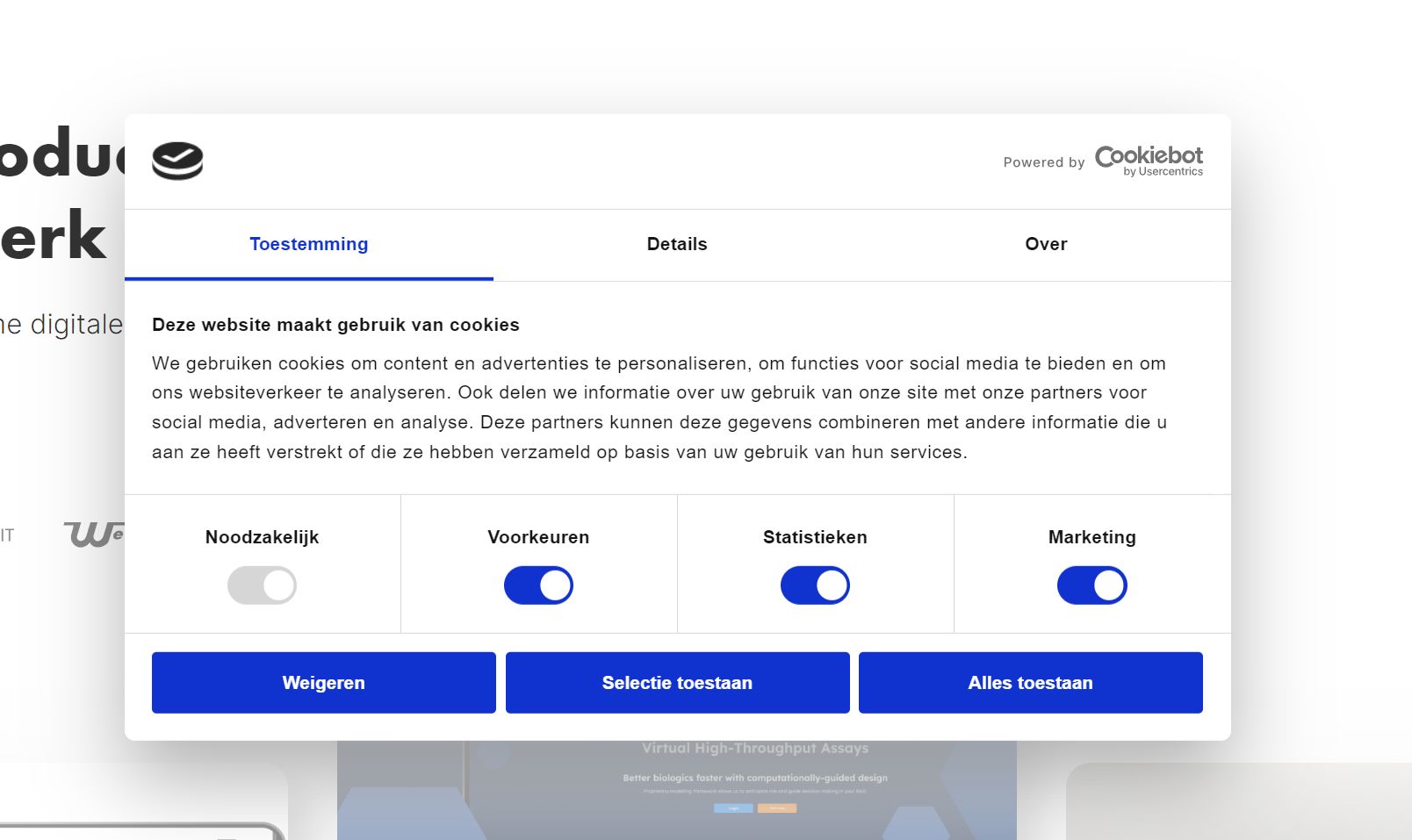This screenshot has width=1412, height=840.
Task: Click the Selectie toestaan button
Action: pyautogui.click(x=677, y=683)
